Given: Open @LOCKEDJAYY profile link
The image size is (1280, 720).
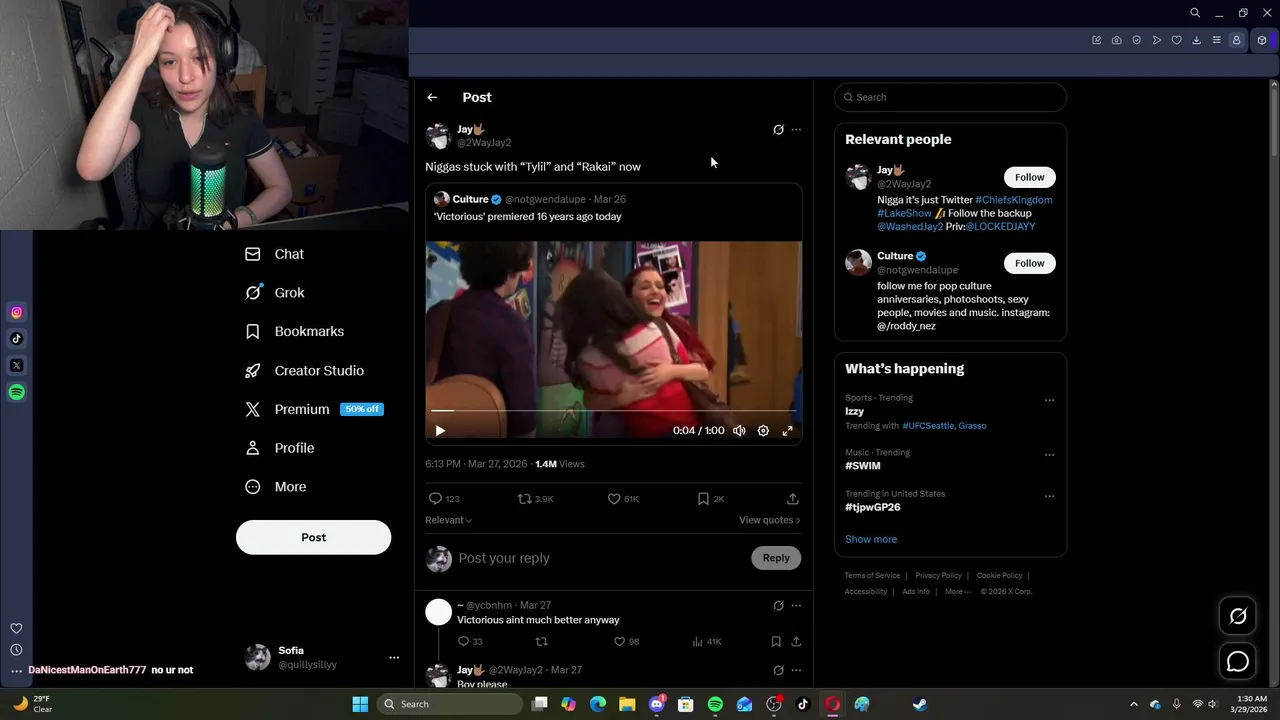Looking at the screenshot, I should coord(1000,227).
